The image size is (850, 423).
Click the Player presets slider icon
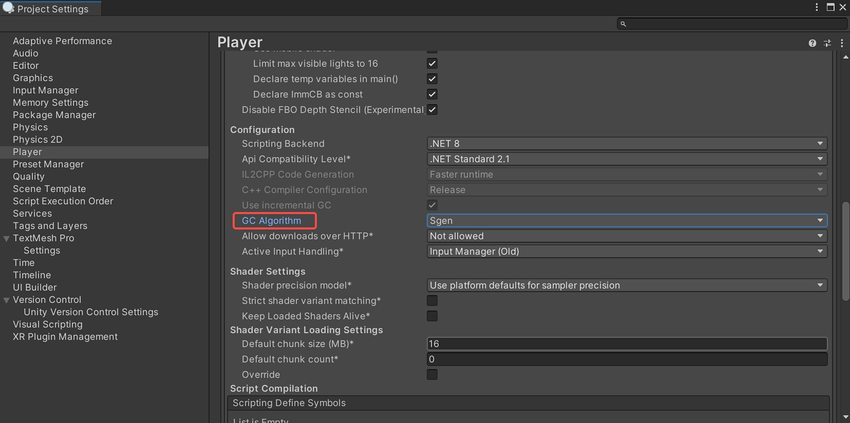click(x=826, y=43)
